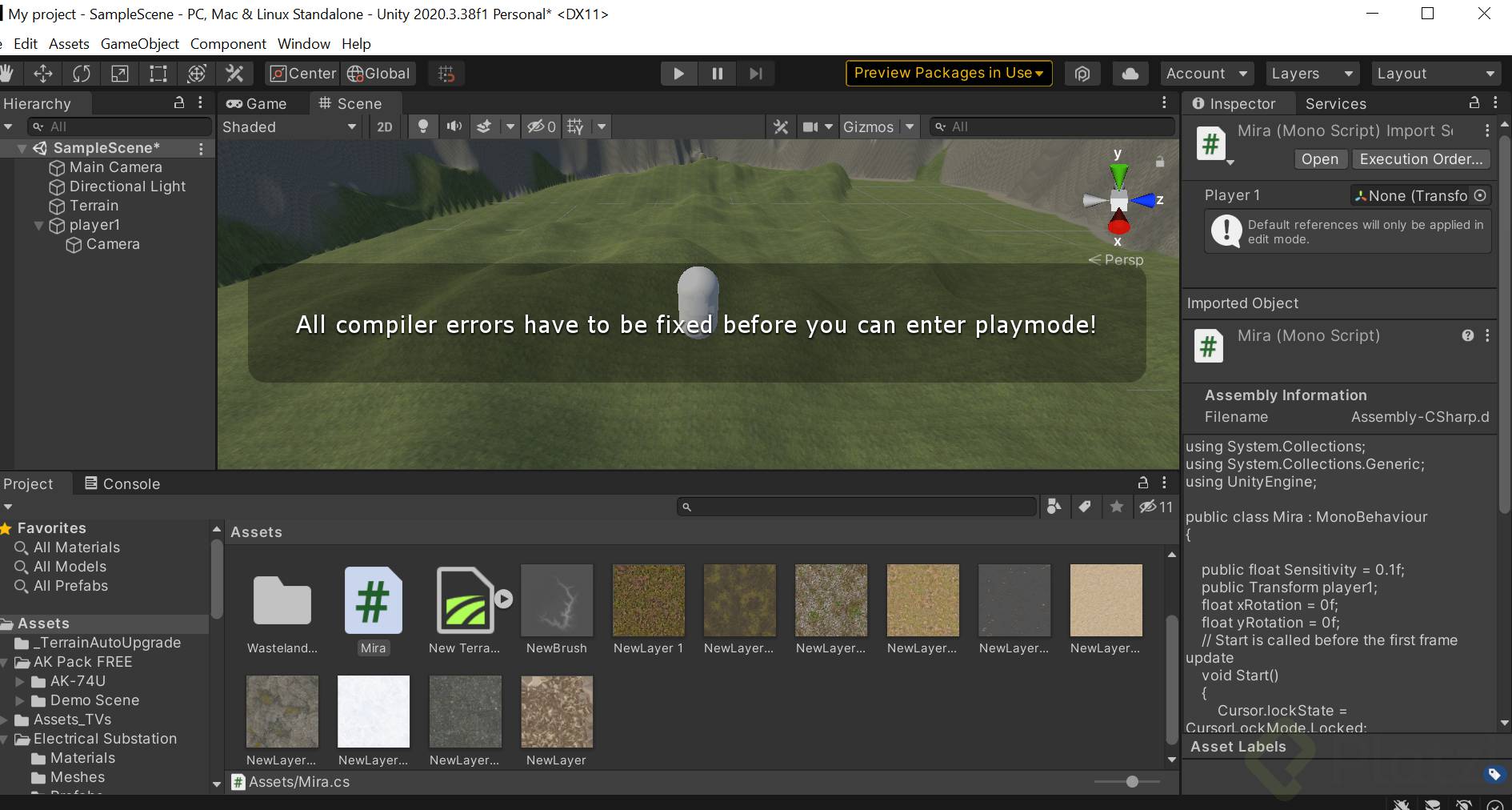Adjust the asset icon size slider
Screen dimensions: 1512x810
[x=1132, y=781]
